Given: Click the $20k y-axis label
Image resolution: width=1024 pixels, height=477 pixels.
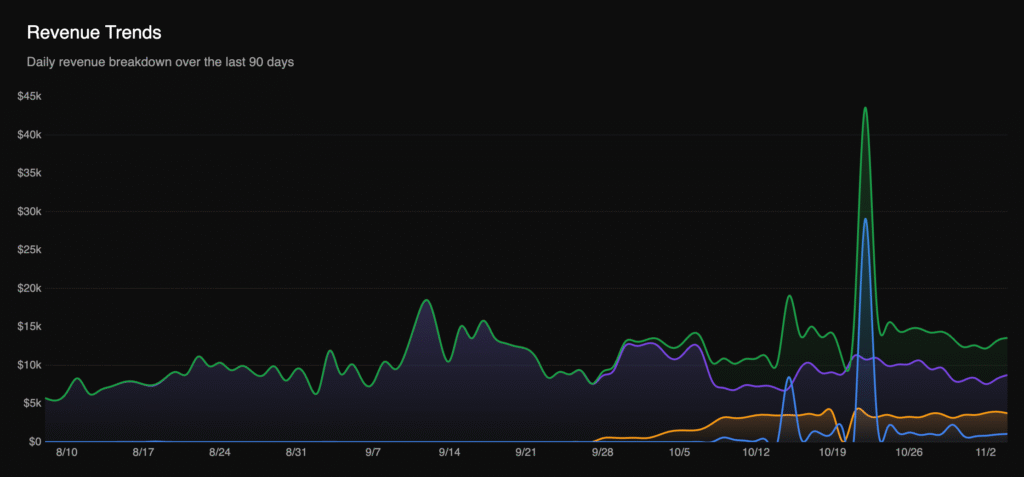Looking at the screenshot, I should (29, 288).
